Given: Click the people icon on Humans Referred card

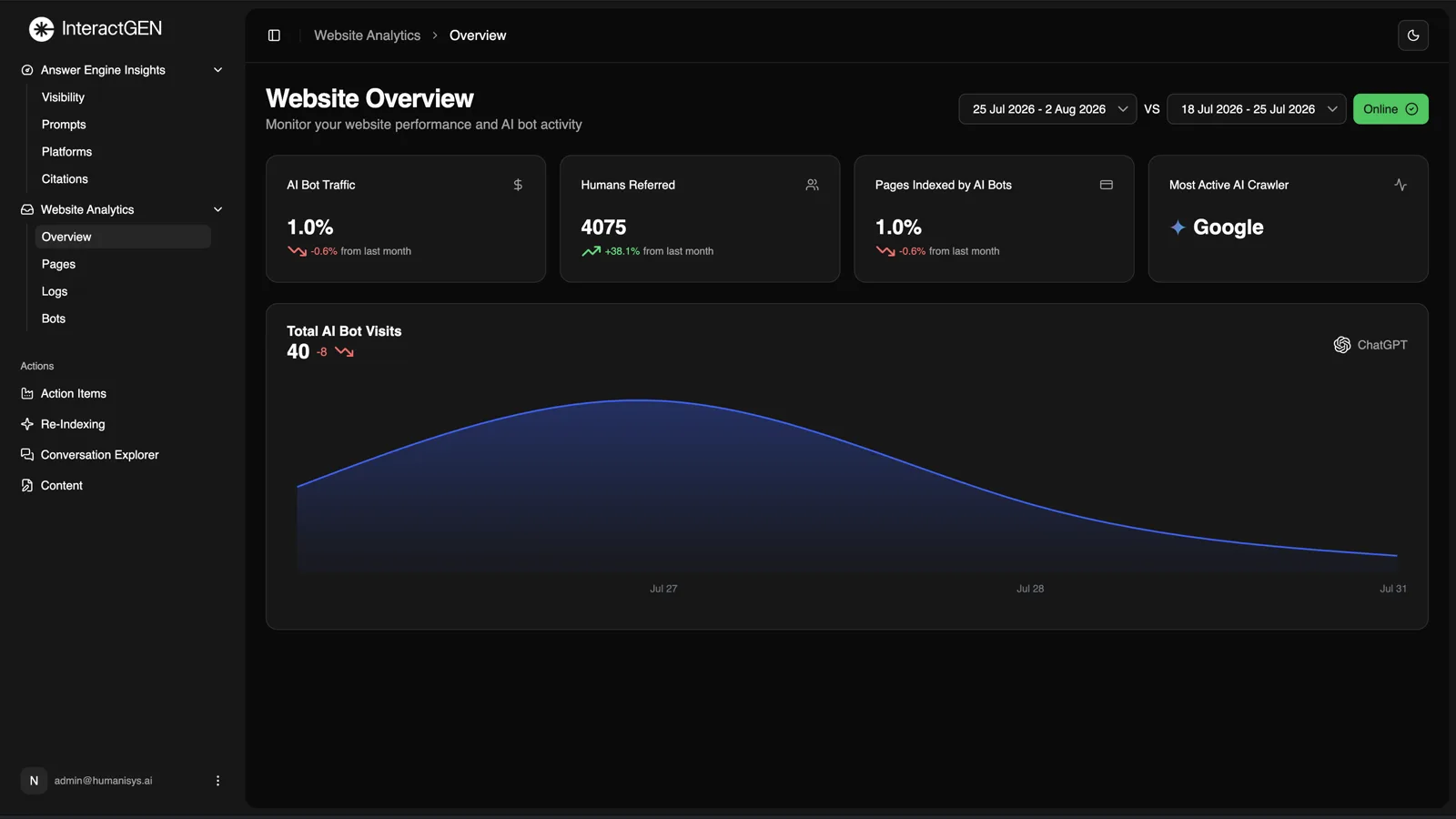Looking at the screenshot, I should click(x=812, y=185).
